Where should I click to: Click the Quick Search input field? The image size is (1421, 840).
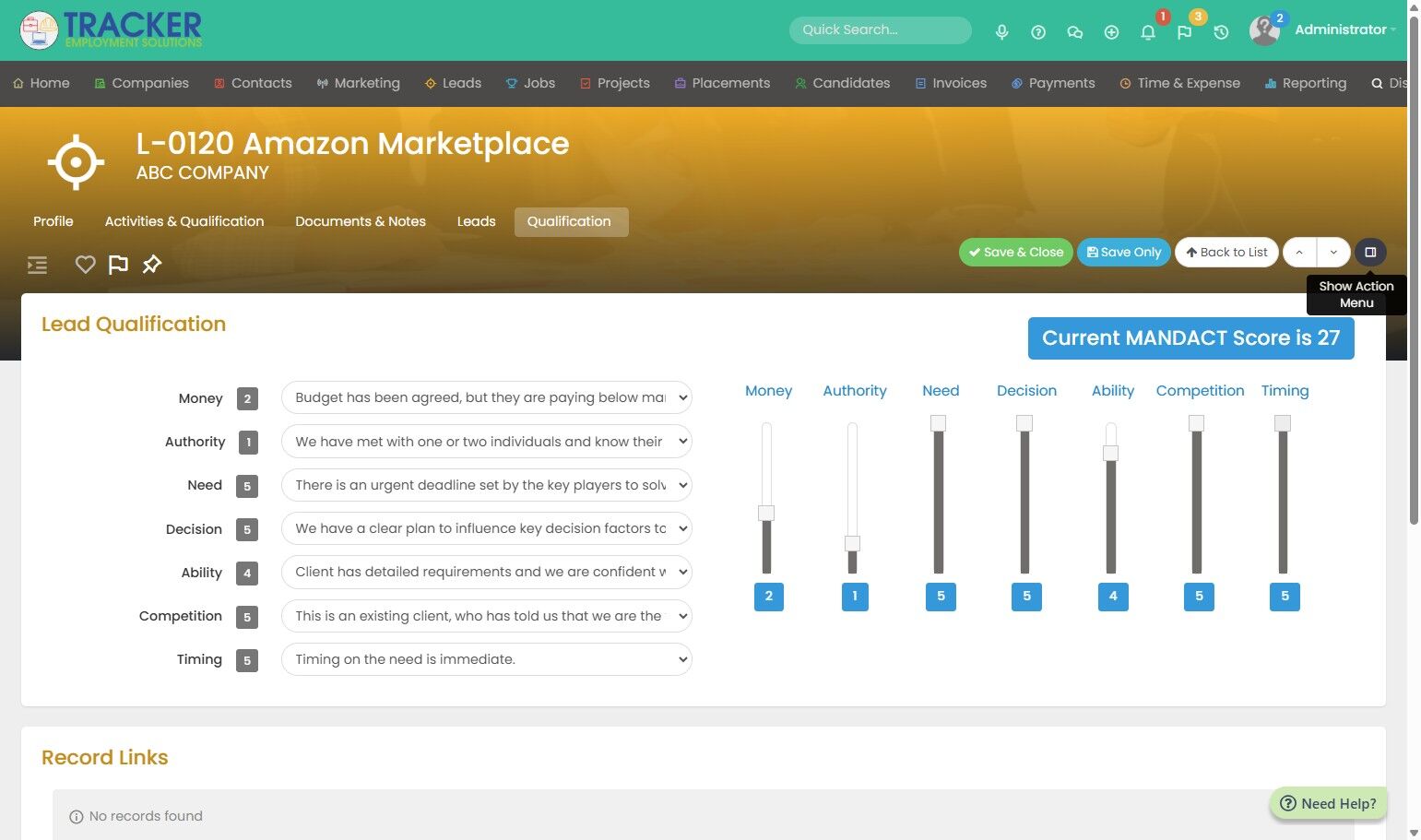881,30
